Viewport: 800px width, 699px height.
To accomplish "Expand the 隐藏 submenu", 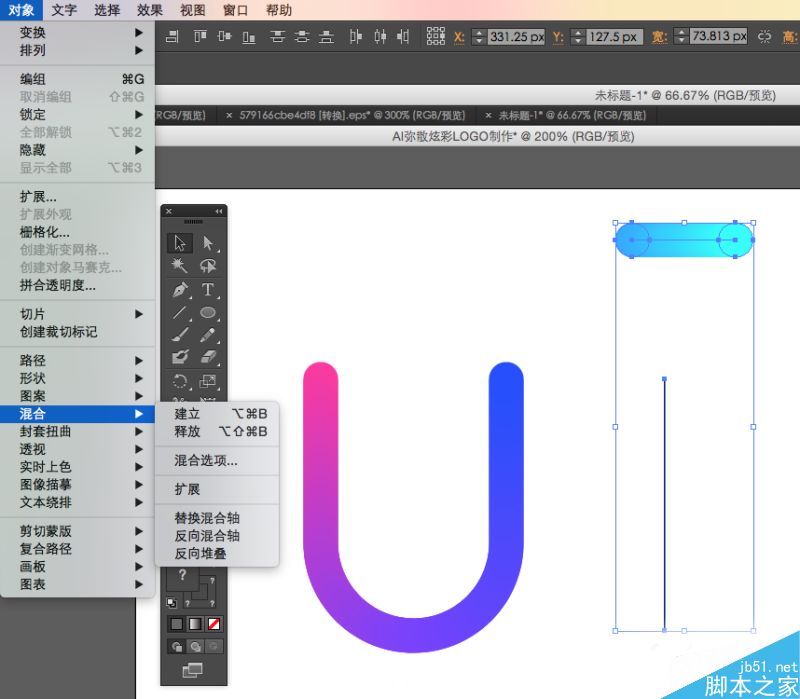I will [78, 150].
